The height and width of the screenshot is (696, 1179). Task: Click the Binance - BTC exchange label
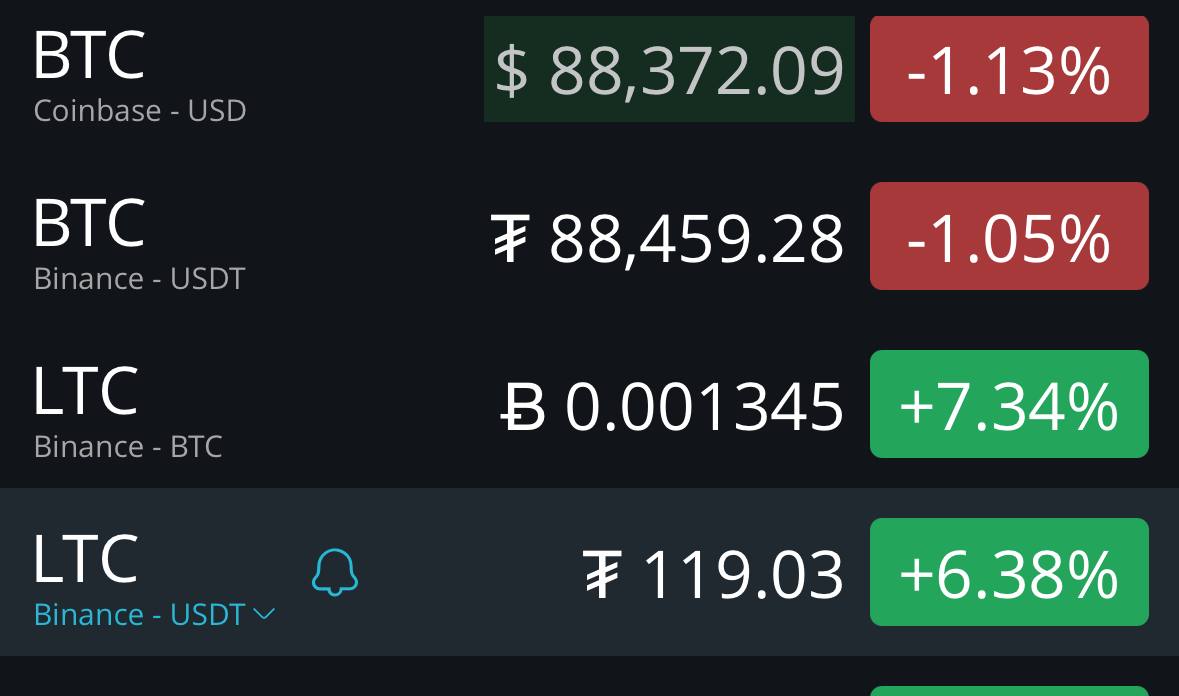click(128, 447)
